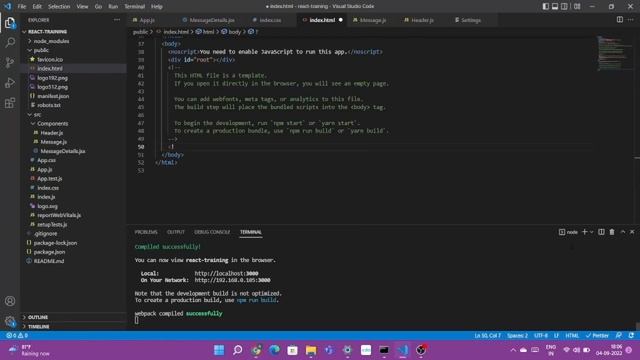Toggle primary side bar layout icon

(546, 6)
